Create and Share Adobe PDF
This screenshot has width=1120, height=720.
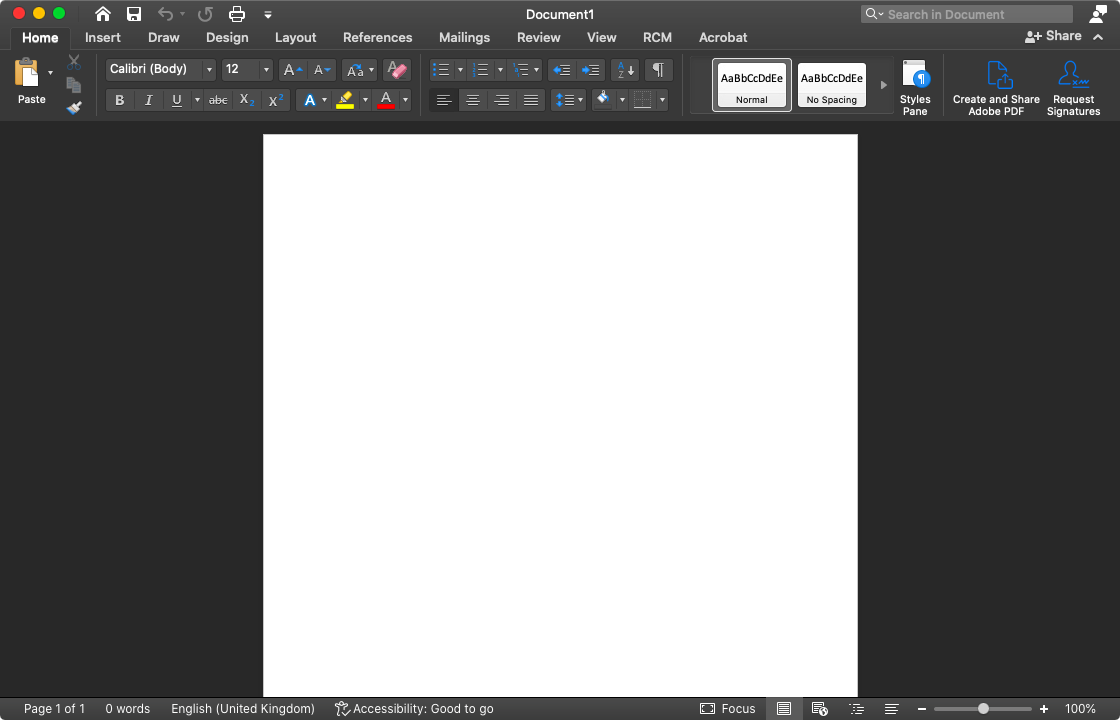click(996, 87)
